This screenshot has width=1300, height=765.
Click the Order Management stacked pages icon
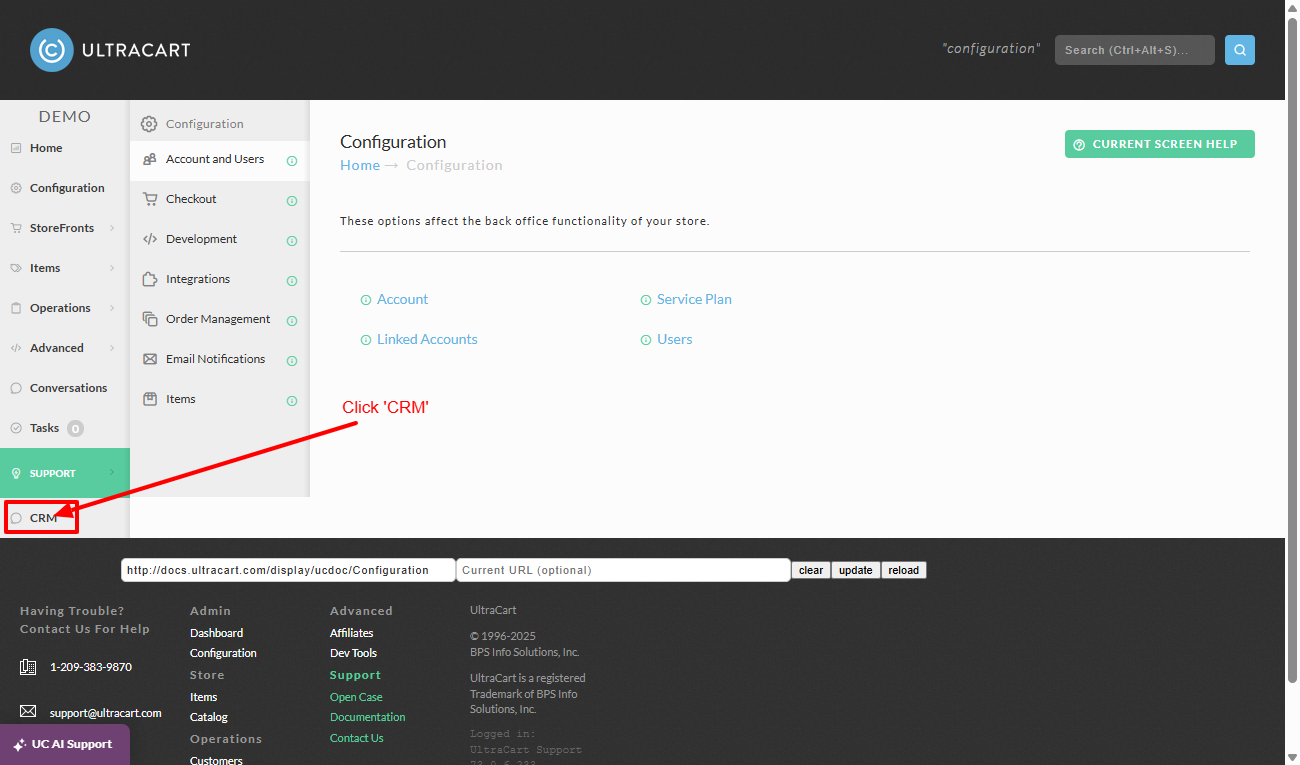150,319
